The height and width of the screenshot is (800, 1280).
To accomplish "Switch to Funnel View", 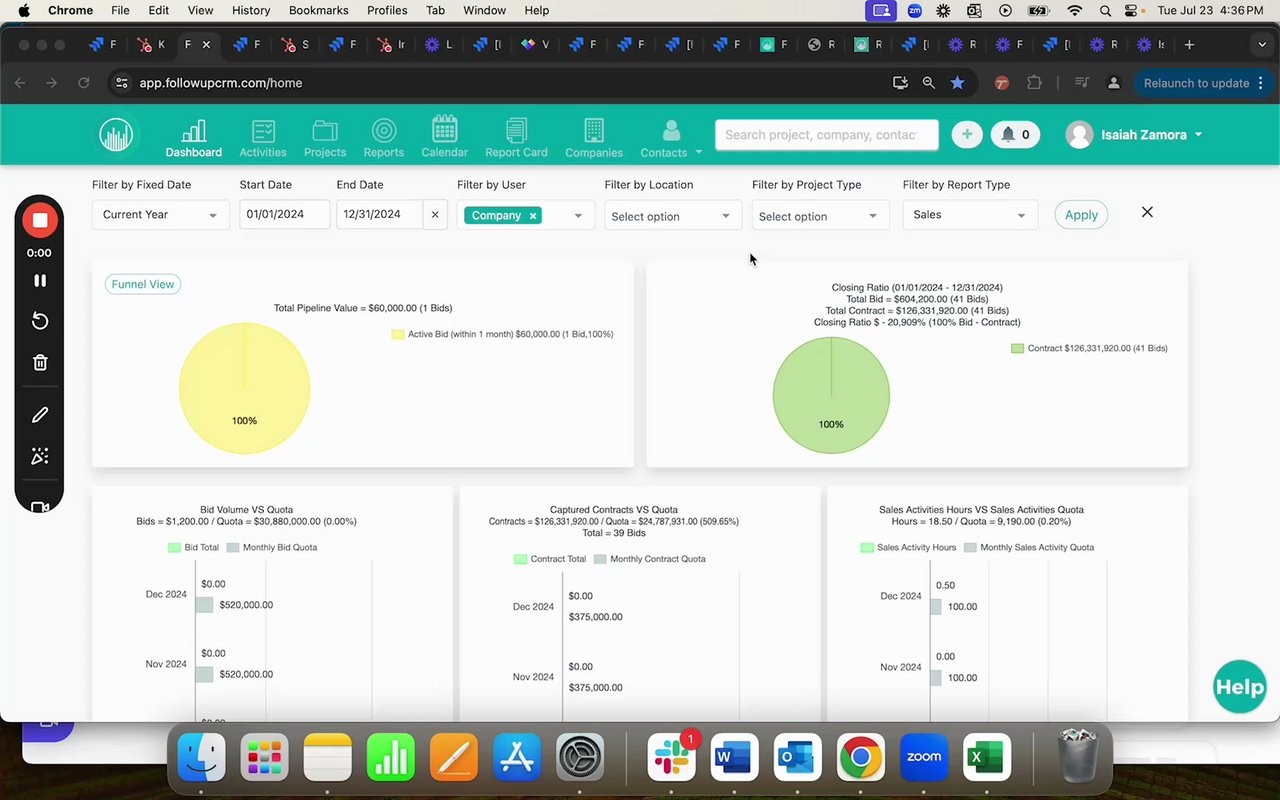I will pyautogui.click(x=143, y=284).
